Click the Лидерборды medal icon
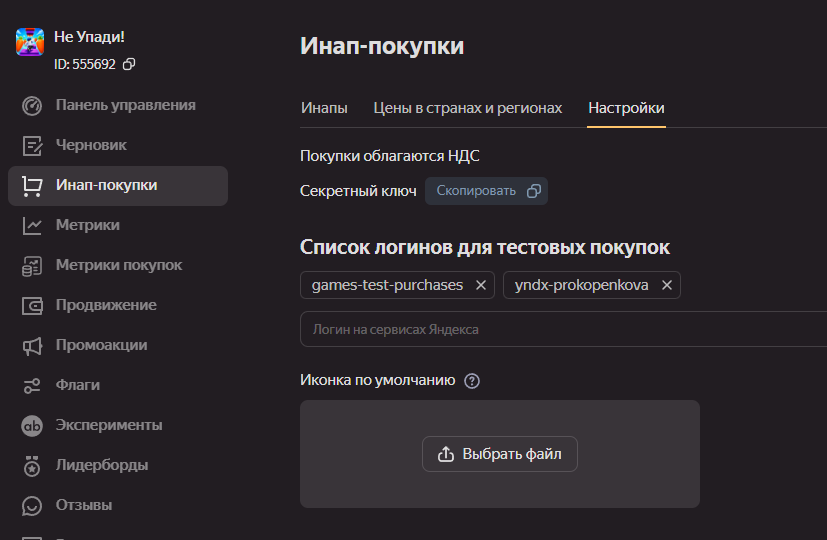Viewport: 827px width, 540px height. coord(32,466)
